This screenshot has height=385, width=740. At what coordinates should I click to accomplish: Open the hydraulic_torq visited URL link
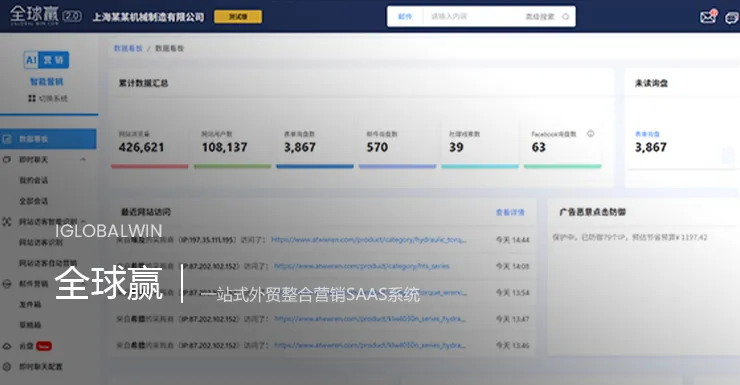tap(369, 240)
